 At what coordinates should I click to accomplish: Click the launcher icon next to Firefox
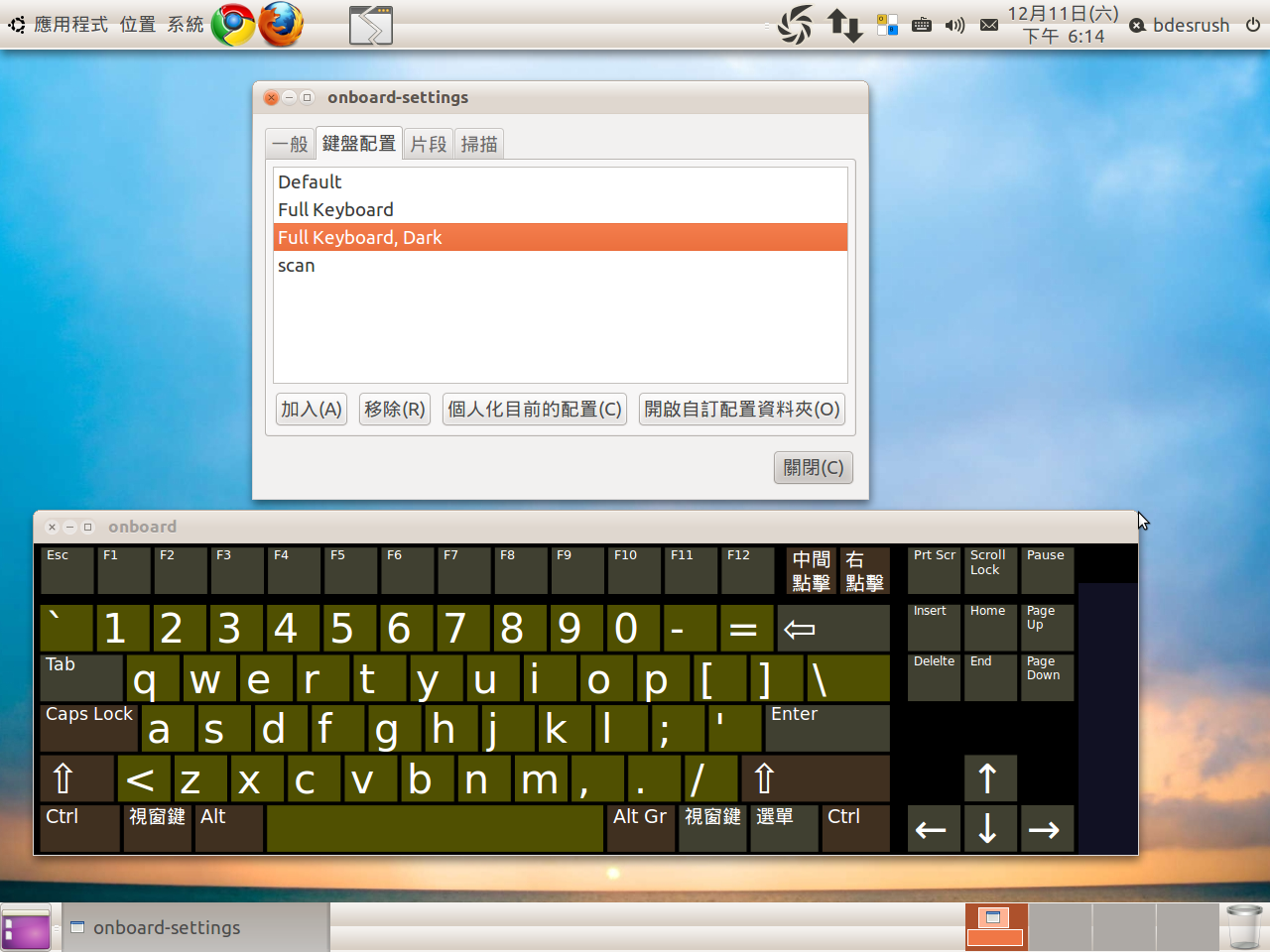(368, 26)
